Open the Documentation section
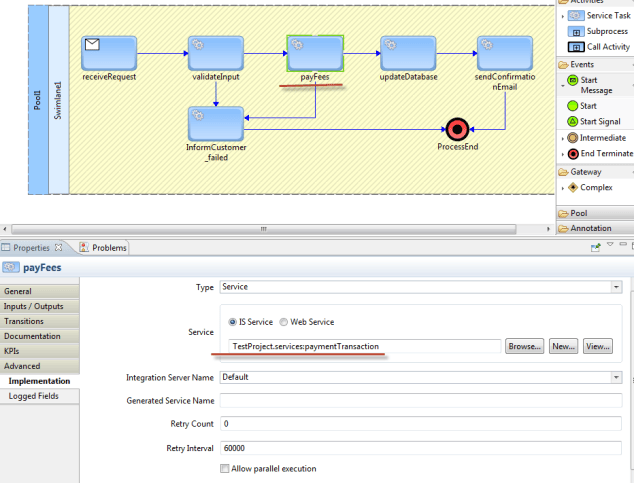Image resolution: width=634 pixels, height=483 pixels. pos(40,336)
